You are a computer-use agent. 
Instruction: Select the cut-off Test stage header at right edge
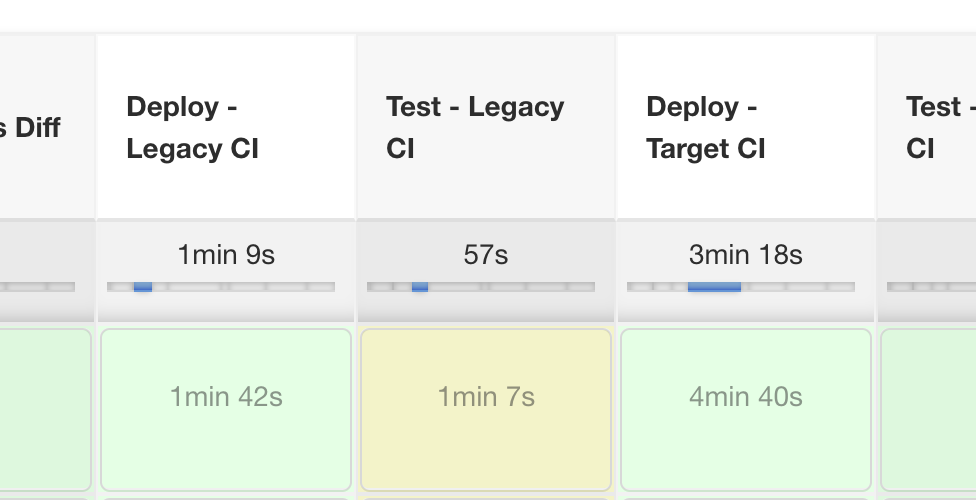point(932,127)
